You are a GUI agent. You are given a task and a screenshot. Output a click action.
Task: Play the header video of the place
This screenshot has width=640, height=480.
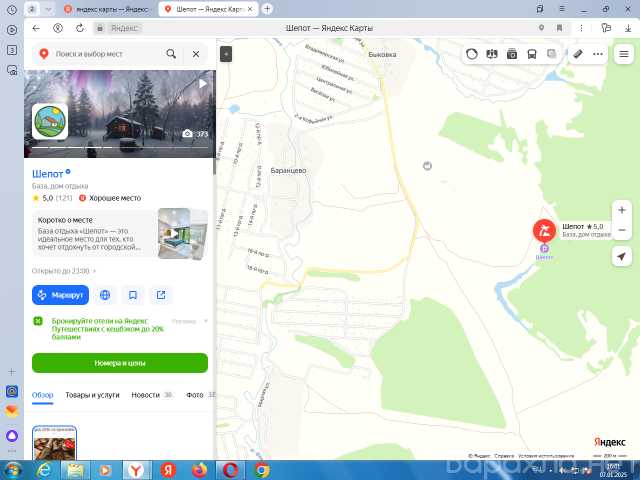click(x=203, y=84)
